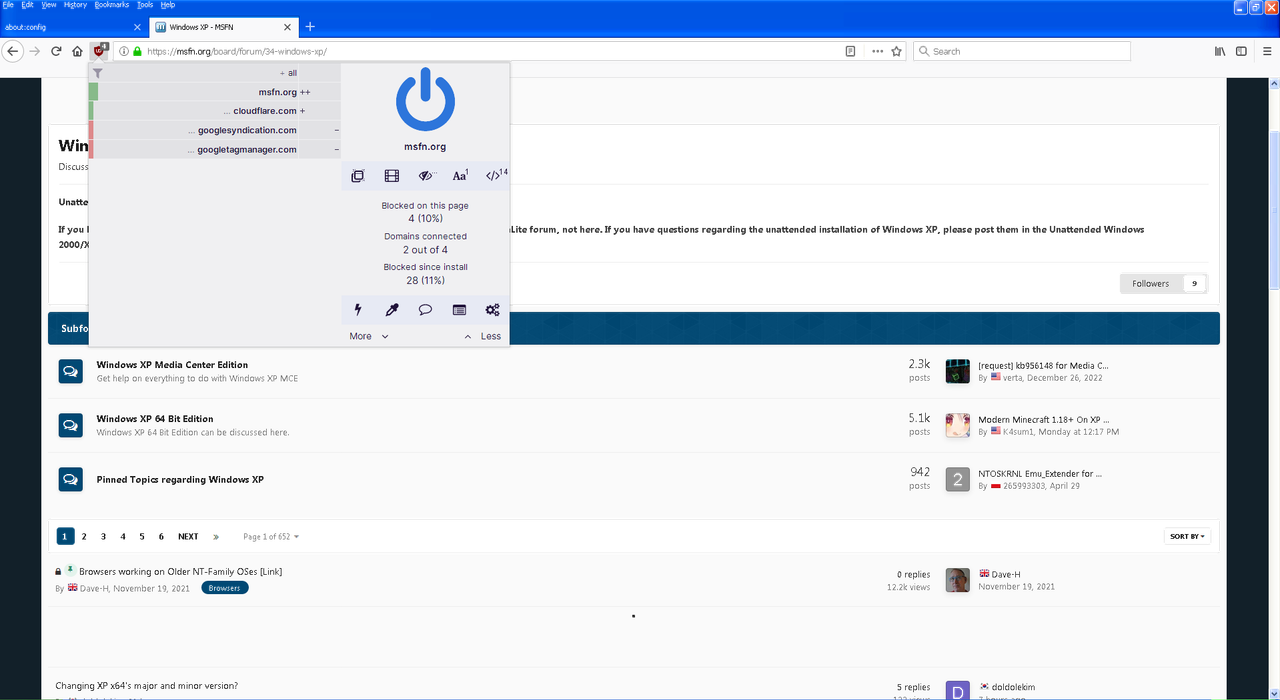Click the Browsers tag
Image resolution: width=1280 pixels, height=700 pixels.
225,588
